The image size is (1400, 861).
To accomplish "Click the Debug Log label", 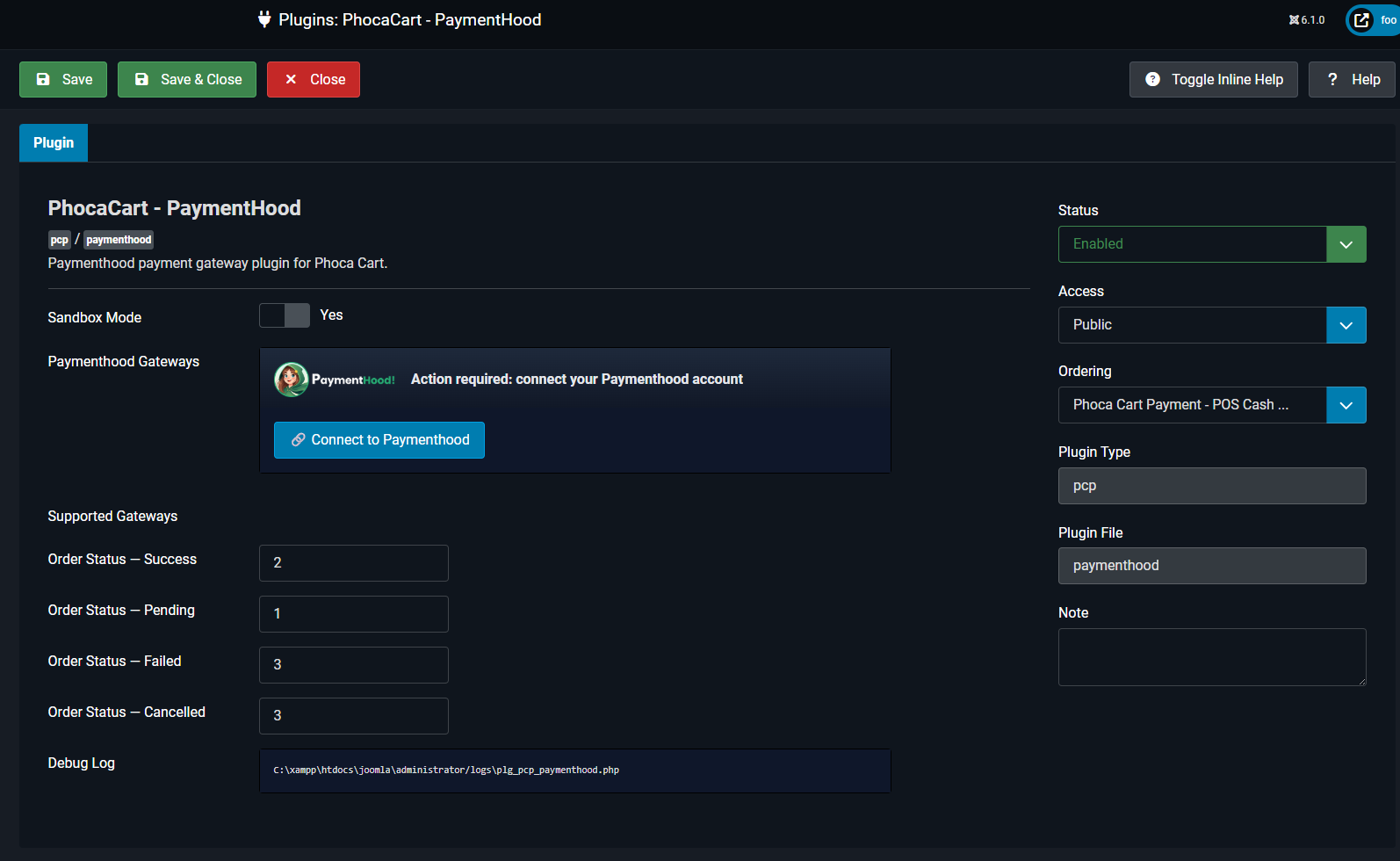I will click(82, 763).
